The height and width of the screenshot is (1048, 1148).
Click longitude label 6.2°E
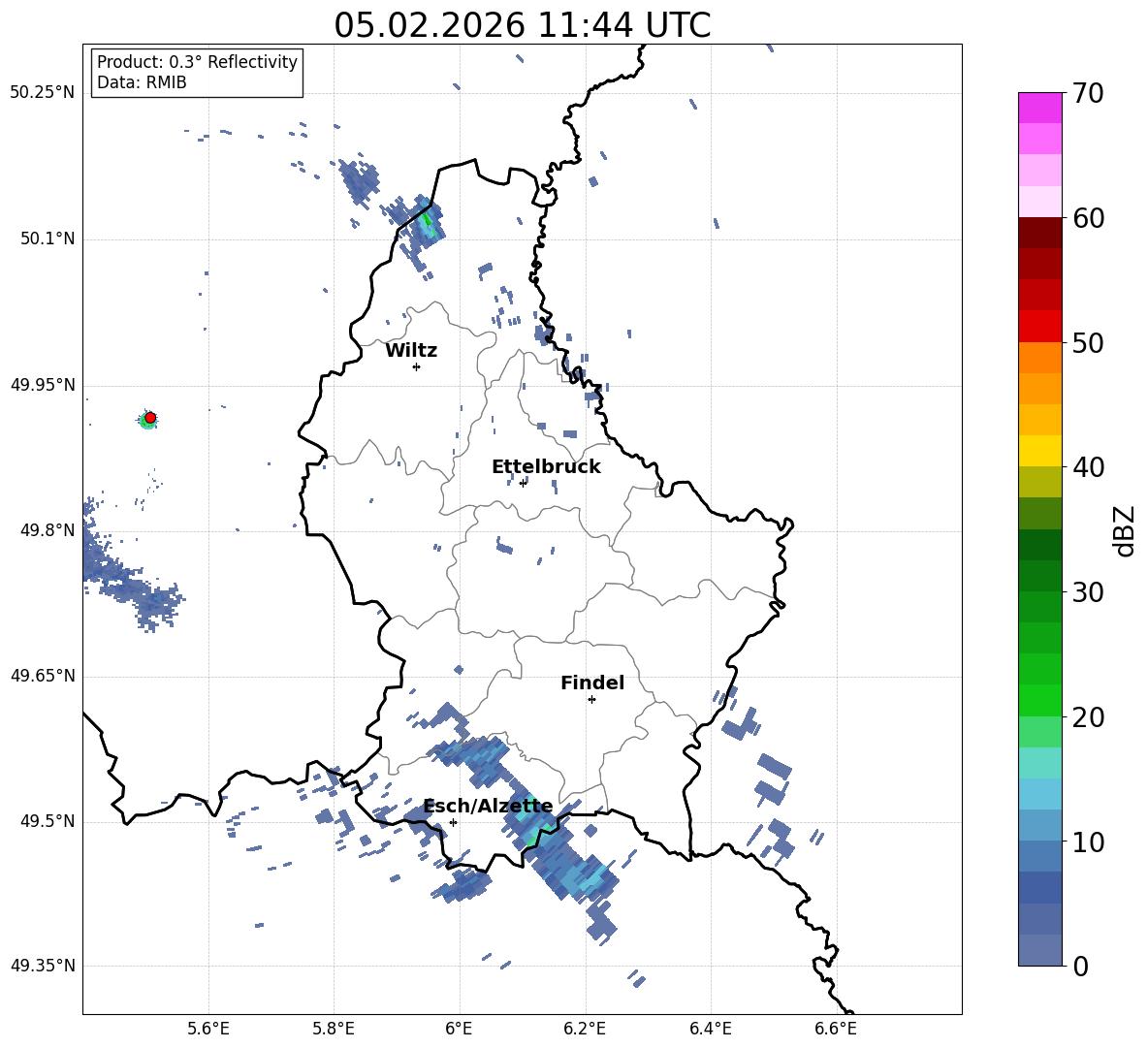tap(585, 1029)
